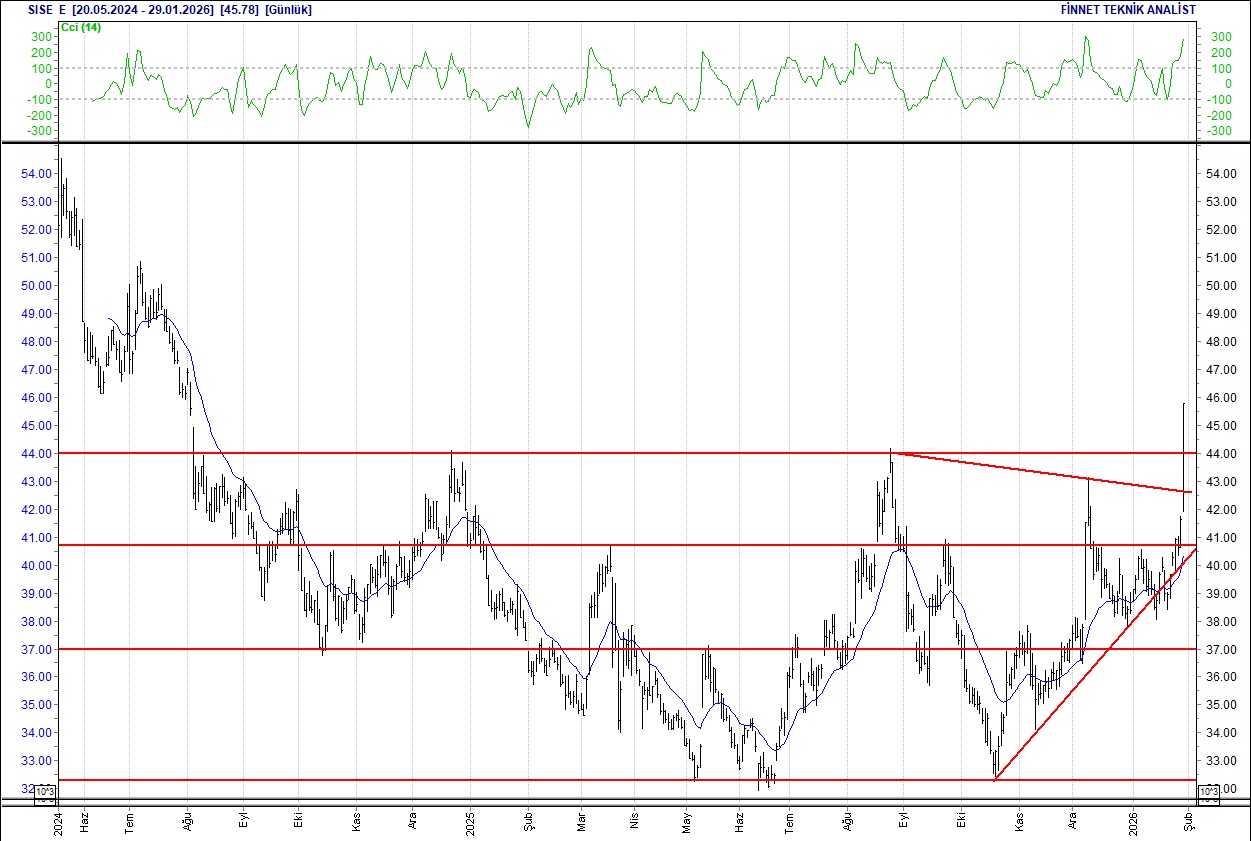The image size is (1251, 841).
Task: Select the 2025 label on date axis
Action: click(470, 823)
